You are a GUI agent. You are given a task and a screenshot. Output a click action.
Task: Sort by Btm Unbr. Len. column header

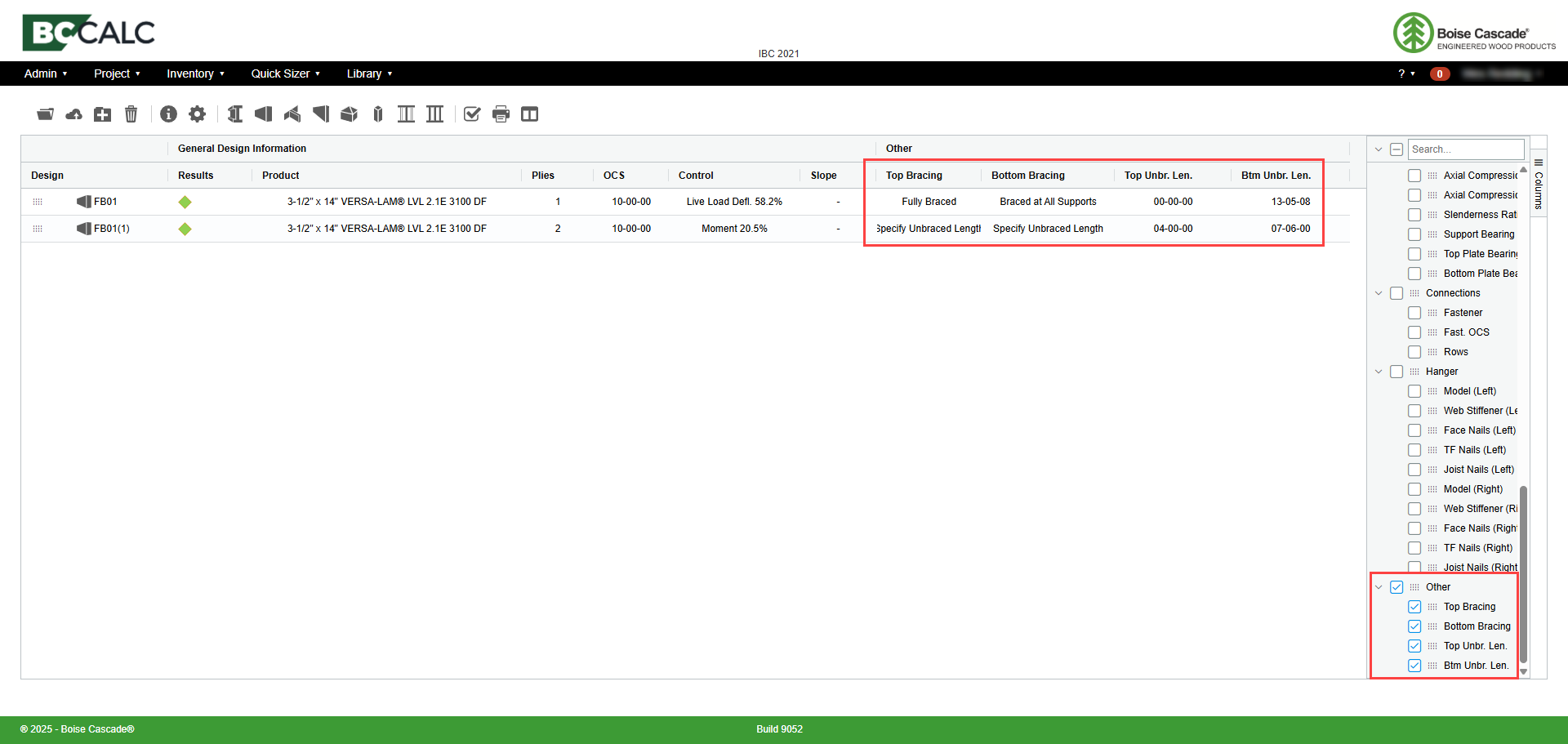(x=1276, y=176)
